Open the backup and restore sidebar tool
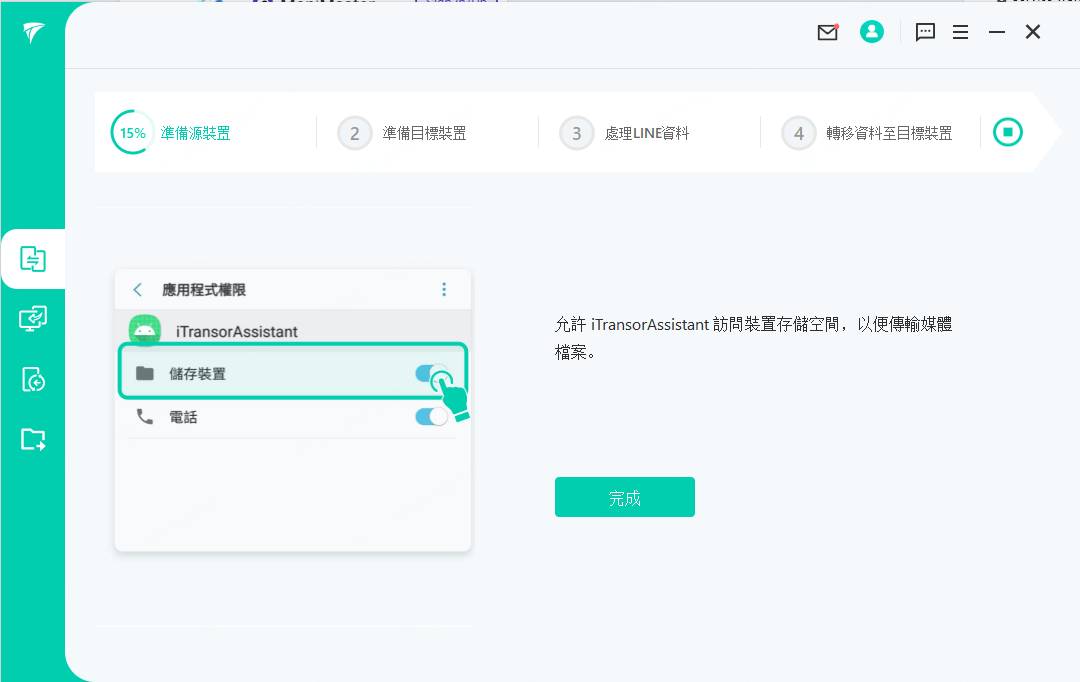Viewport: 1080px width, 682px height. 33,379
